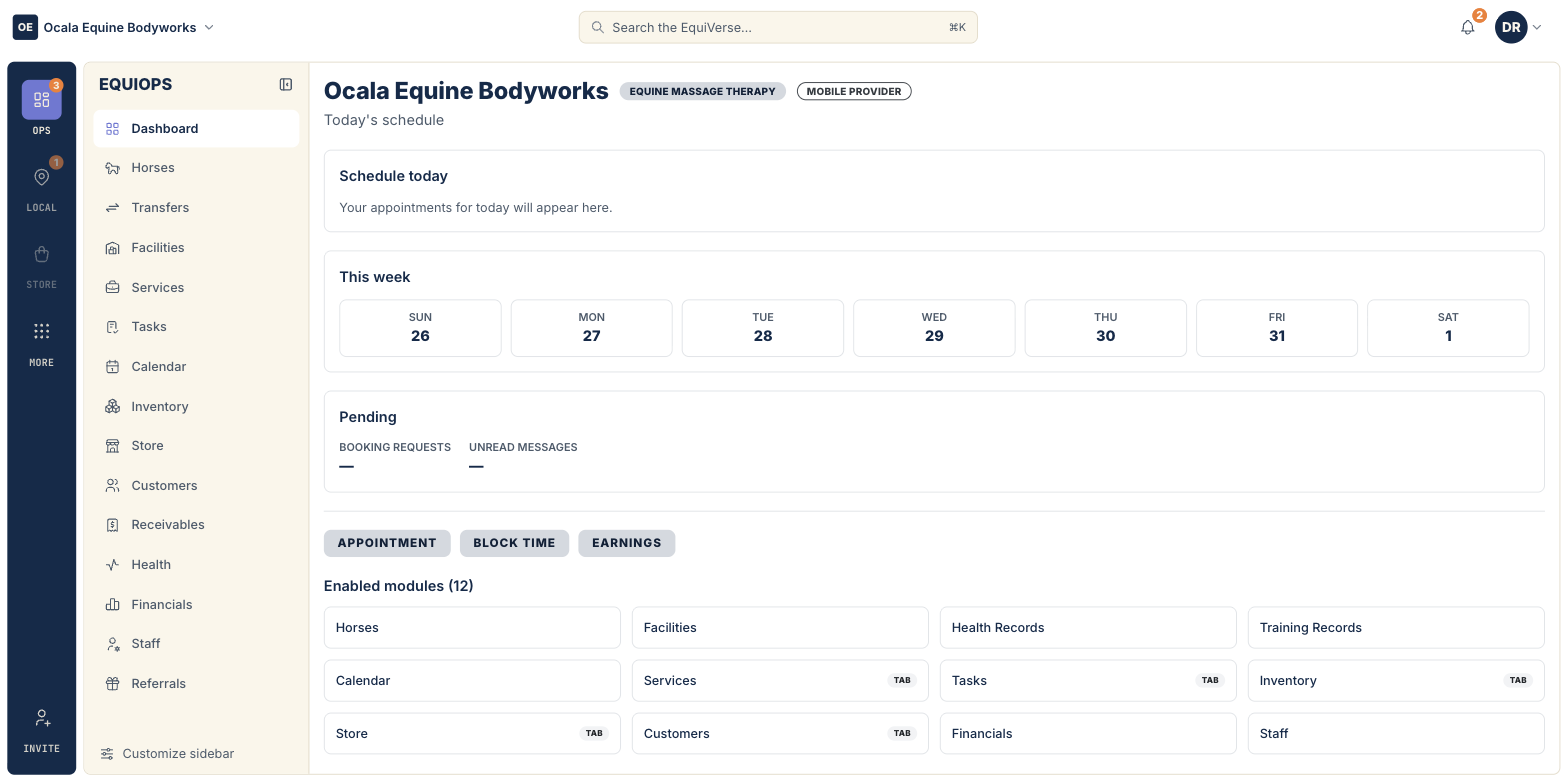Image resolution: width=1568 pixels, height=782 pixels.
Task: Click the Transfers arrows icon
Action: (113, 208)
